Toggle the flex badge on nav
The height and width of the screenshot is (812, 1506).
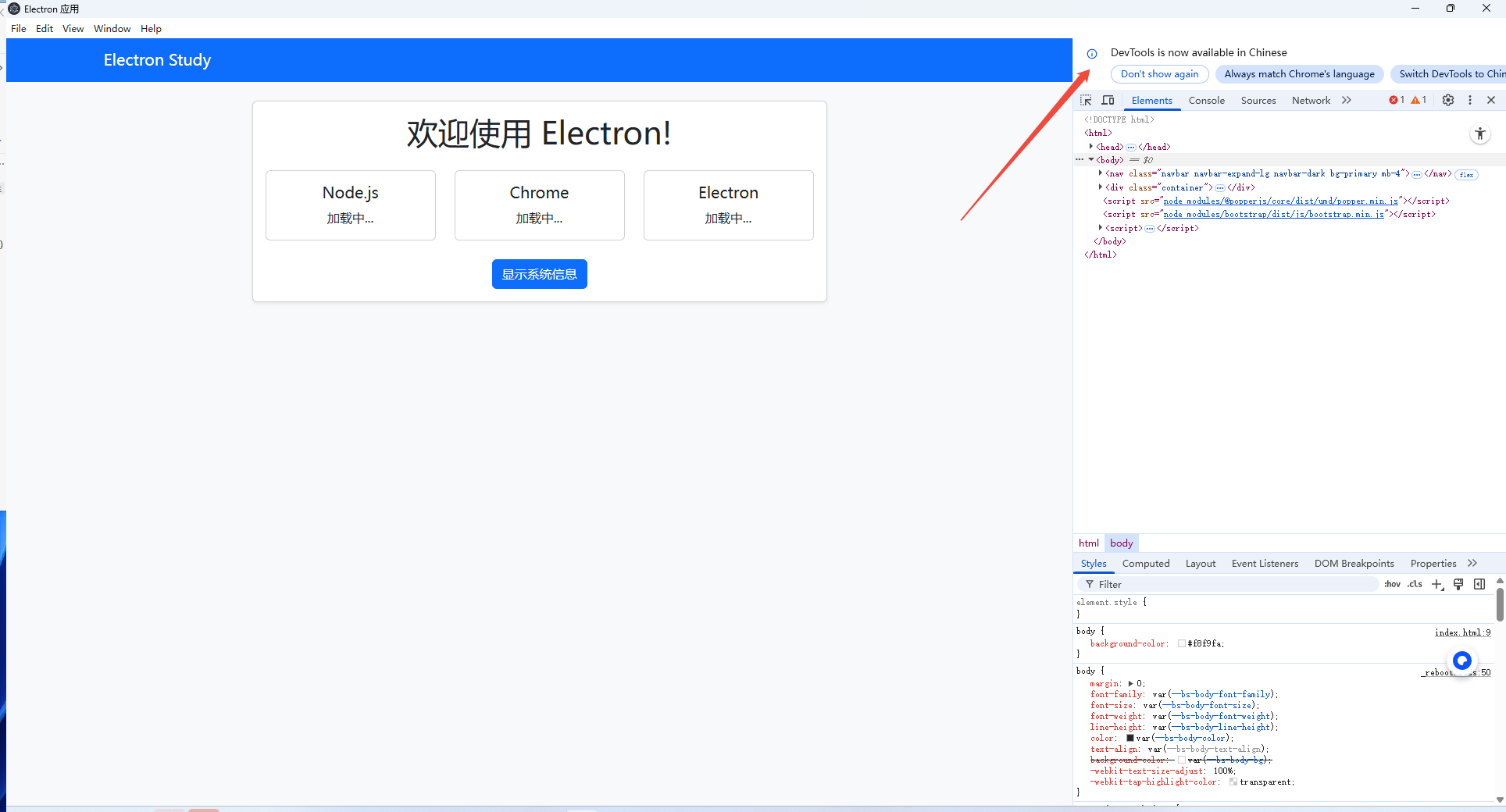click(x=1466, y=175)
